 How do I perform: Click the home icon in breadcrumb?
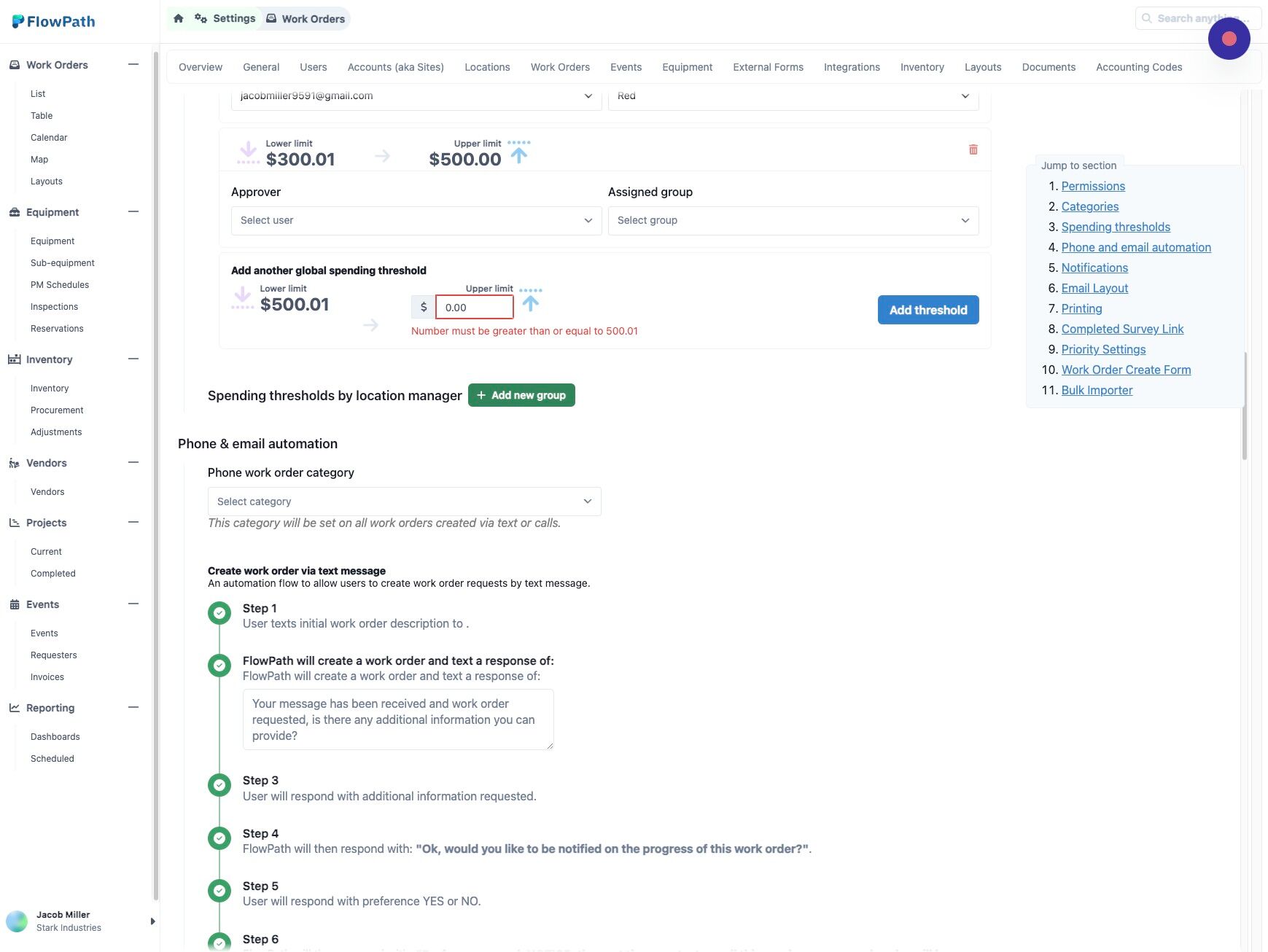(179, 18)
